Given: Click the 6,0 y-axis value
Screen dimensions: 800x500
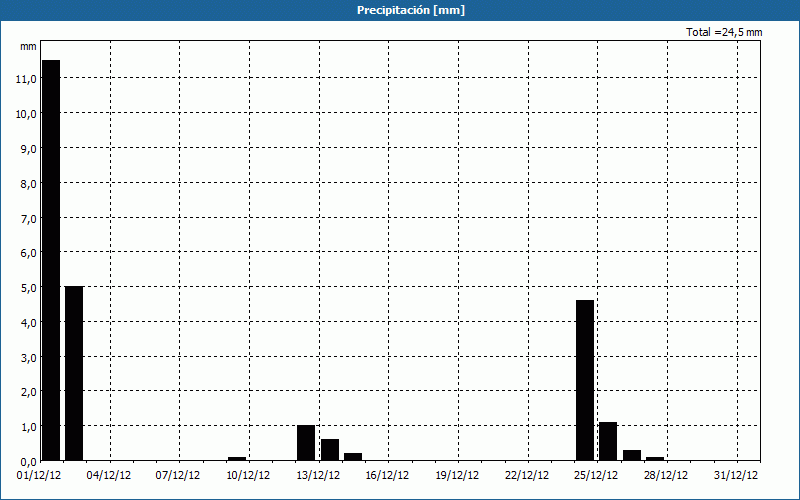Looking at the screenshot, I should coord(28,253).
